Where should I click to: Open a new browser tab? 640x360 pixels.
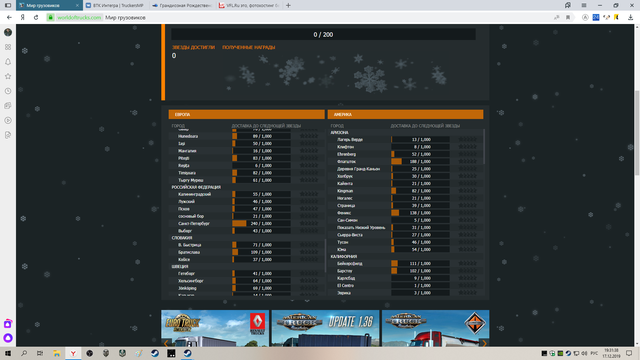click(x=288, y=5)
